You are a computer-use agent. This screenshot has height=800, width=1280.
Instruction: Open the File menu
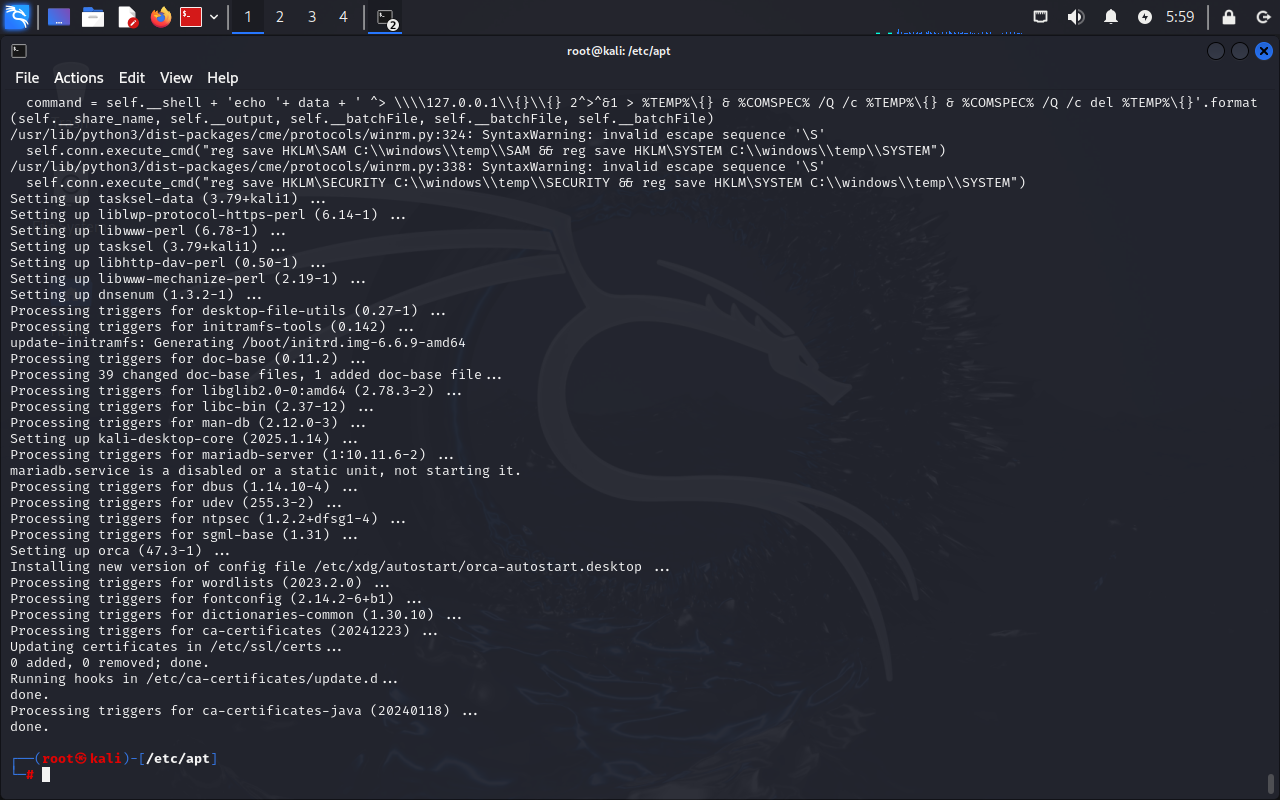coord(27,78)
